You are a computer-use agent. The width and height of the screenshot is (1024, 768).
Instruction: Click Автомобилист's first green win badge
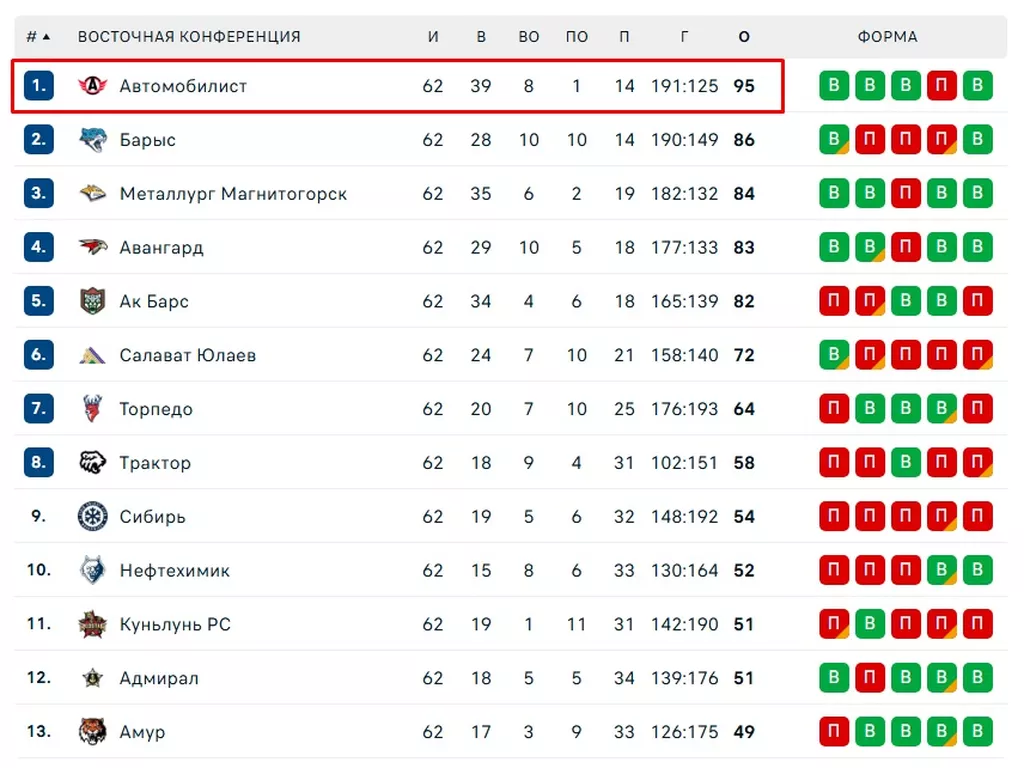(834, 86)
